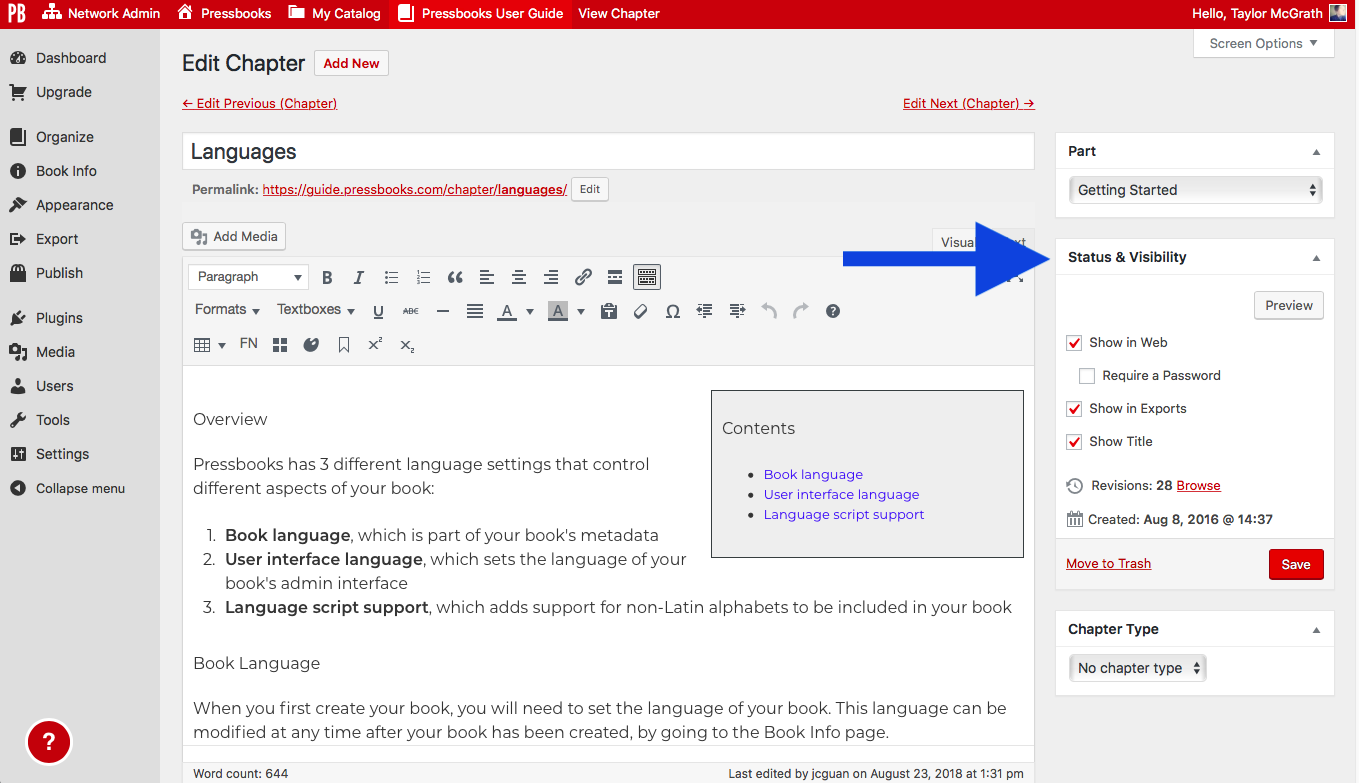Apply italic formatting in the editor toolbar
1359x783 pixels.
pos(359,277)
